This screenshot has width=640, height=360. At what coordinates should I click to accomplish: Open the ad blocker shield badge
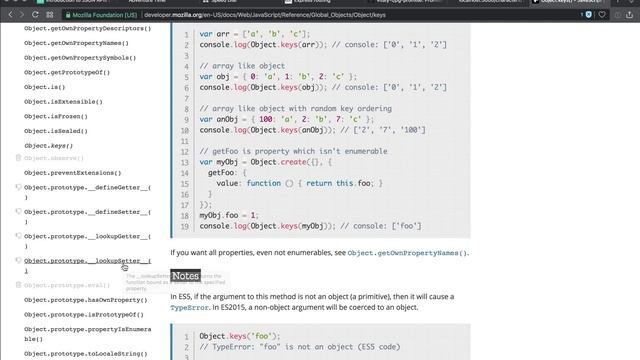click(588, 15)
